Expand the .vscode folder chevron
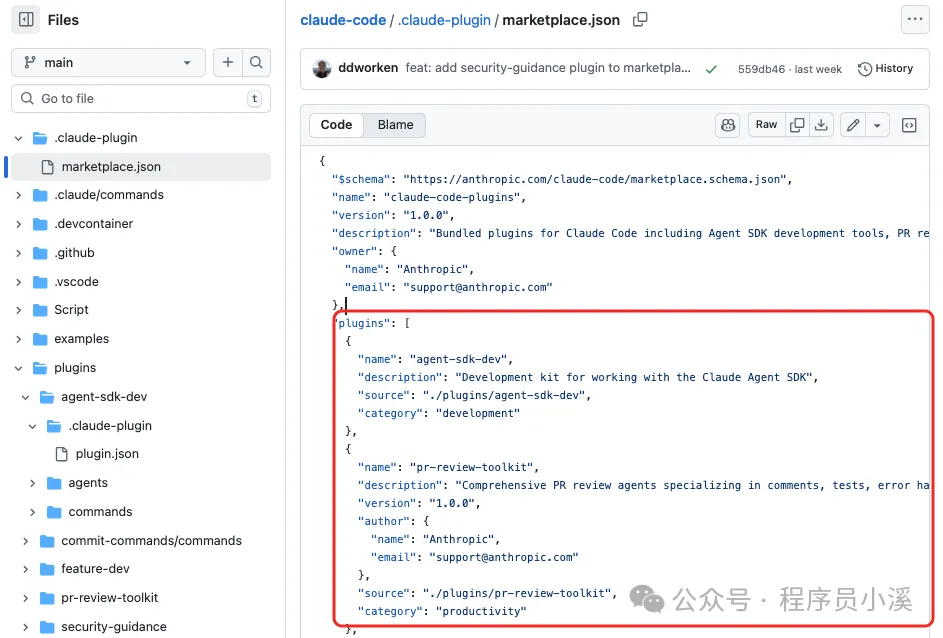The image size is (943, 638). (x=19, y=282)
